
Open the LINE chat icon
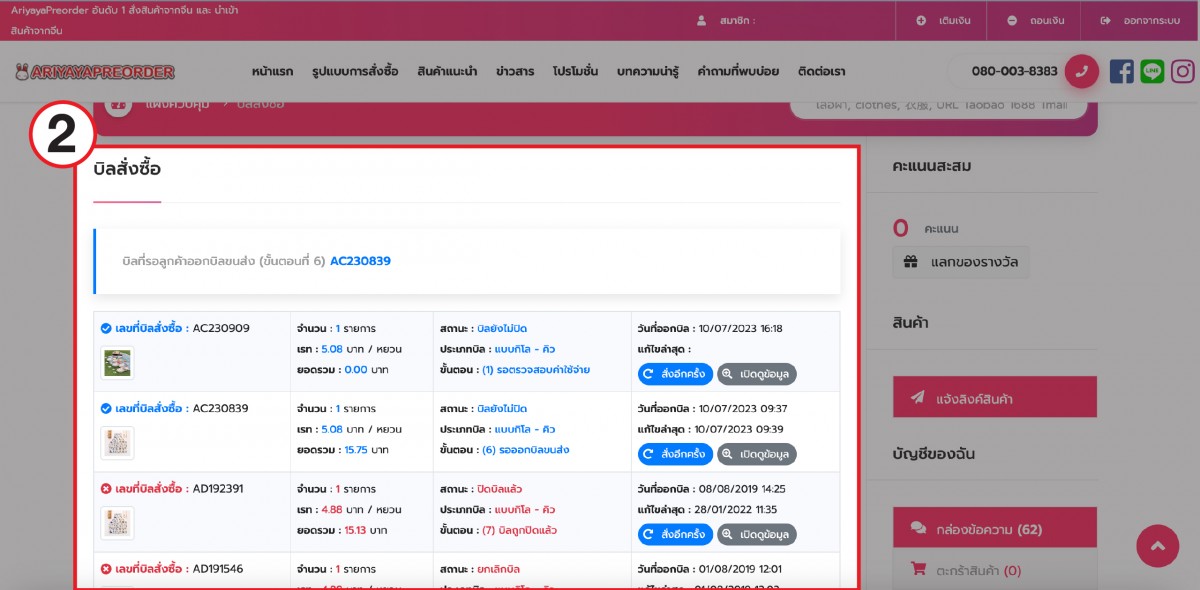1152,72
